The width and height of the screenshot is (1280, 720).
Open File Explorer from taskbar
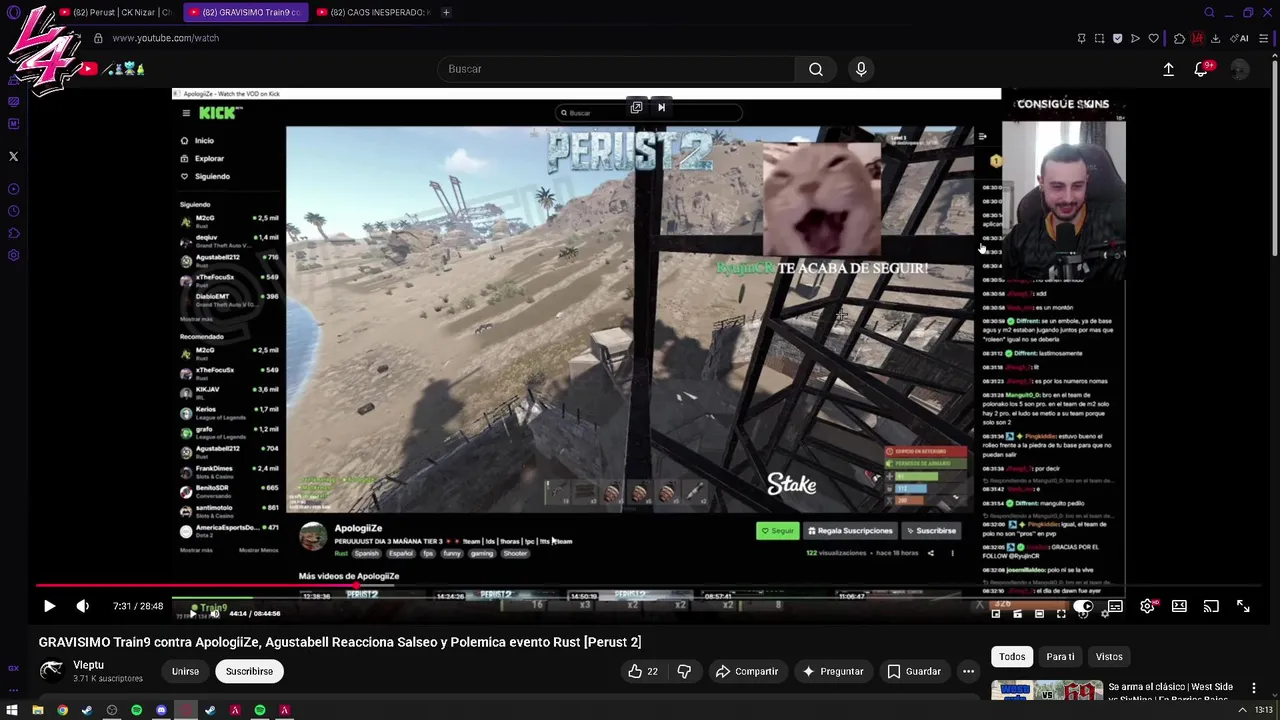pyautogui.click(x=37, y=710)
